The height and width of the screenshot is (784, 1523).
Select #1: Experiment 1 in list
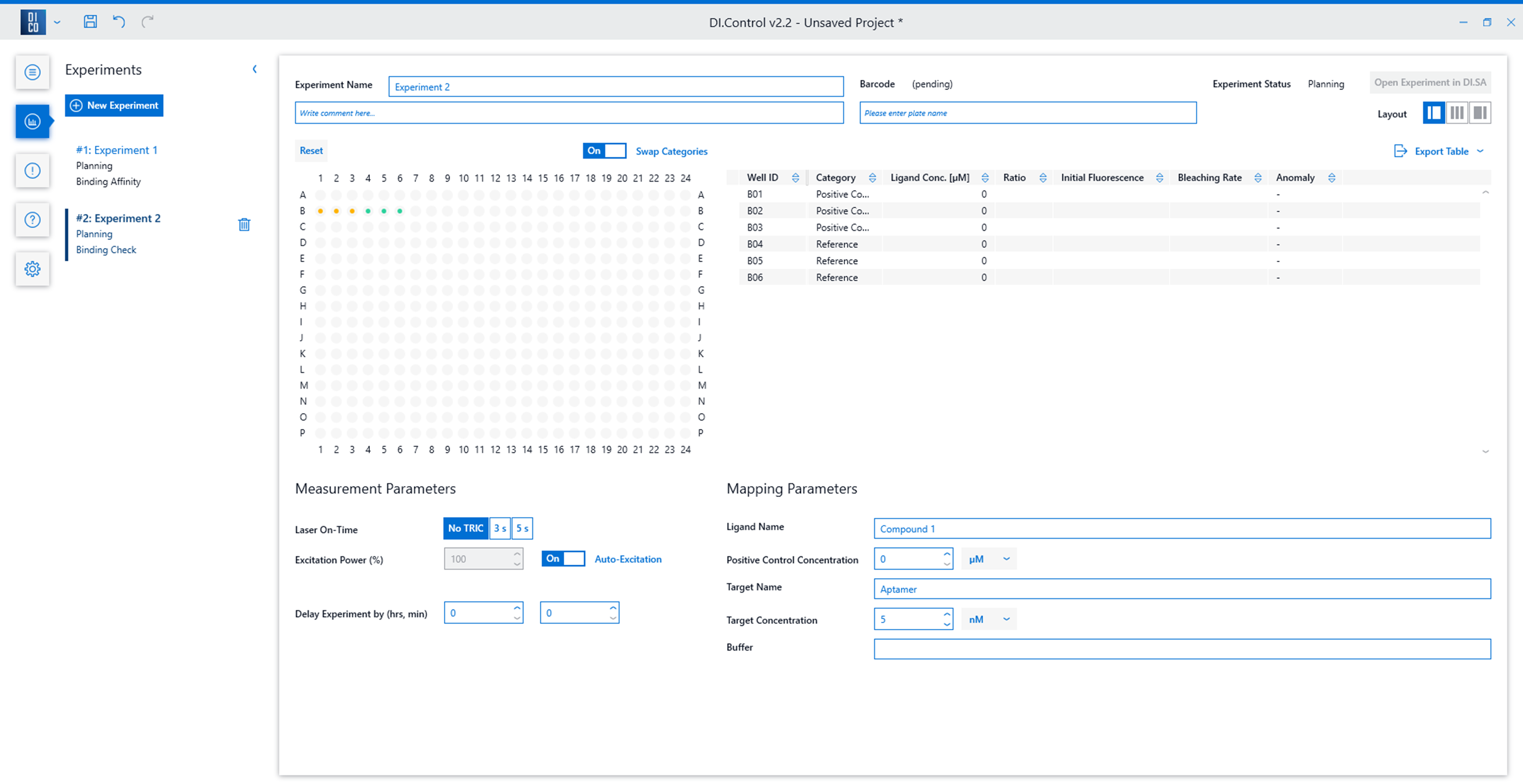point(116,150)
